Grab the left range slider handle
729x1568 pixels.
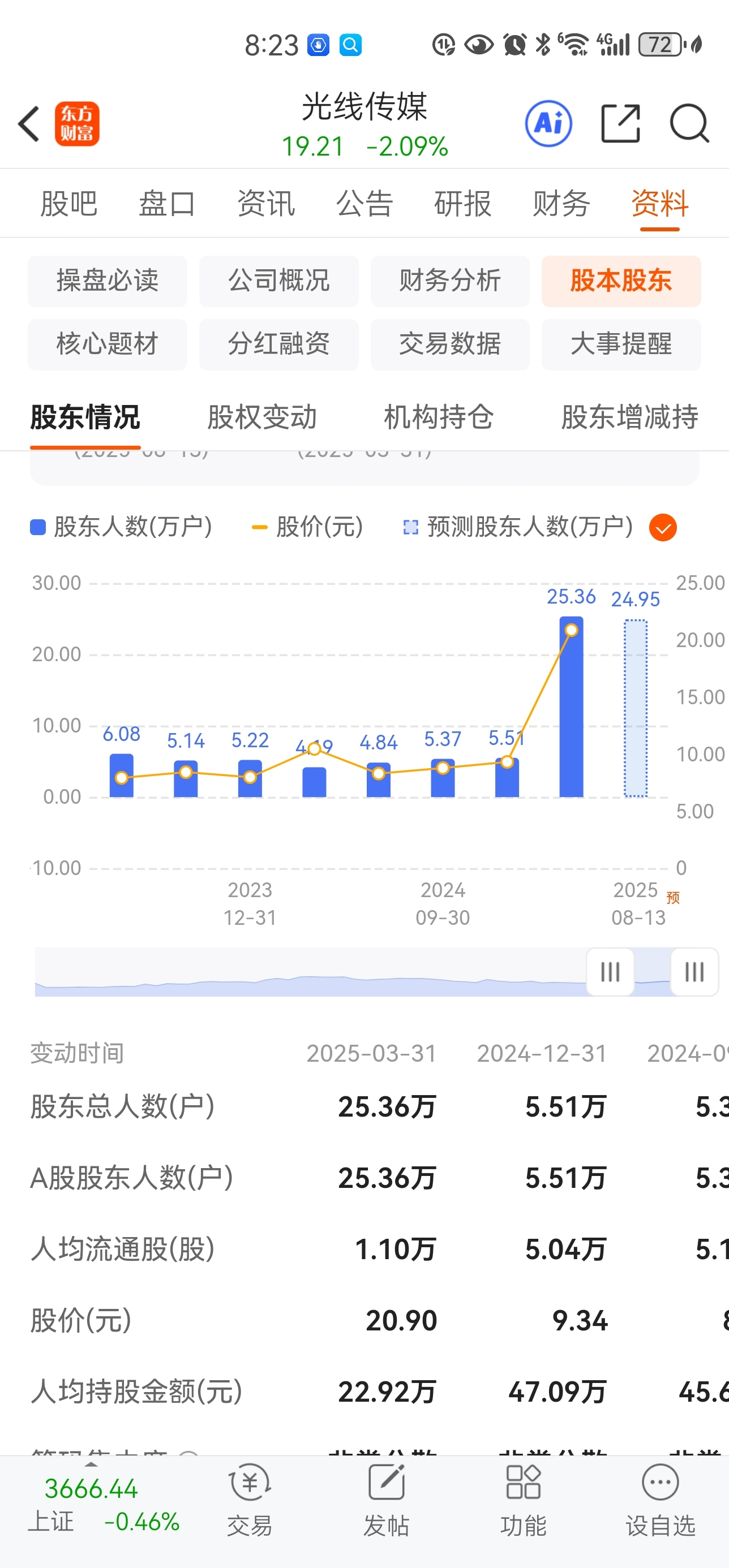610,972
